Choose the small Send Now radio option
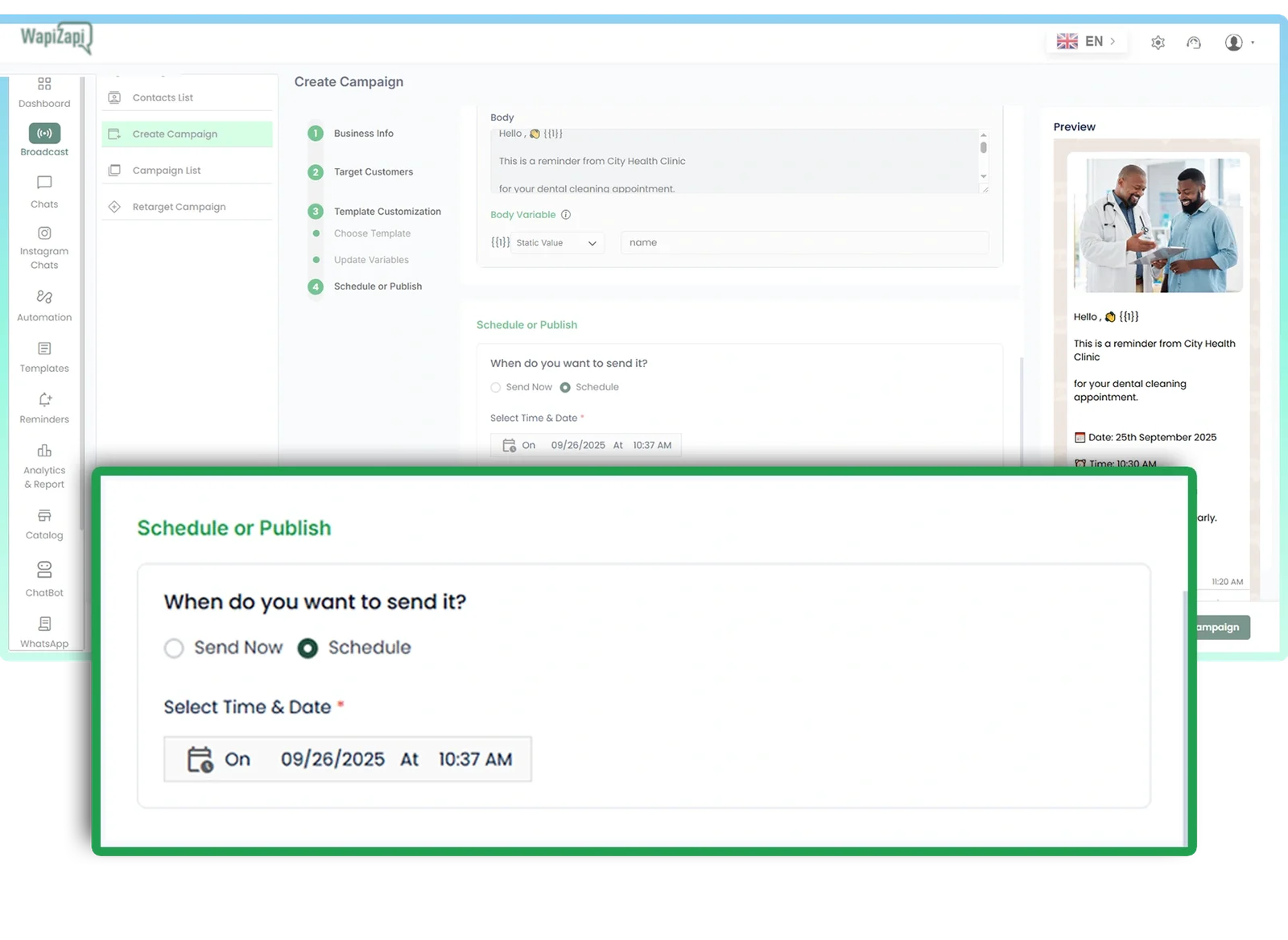The width and height of the screenshot is (1288, 940). [x=496, y=388]
